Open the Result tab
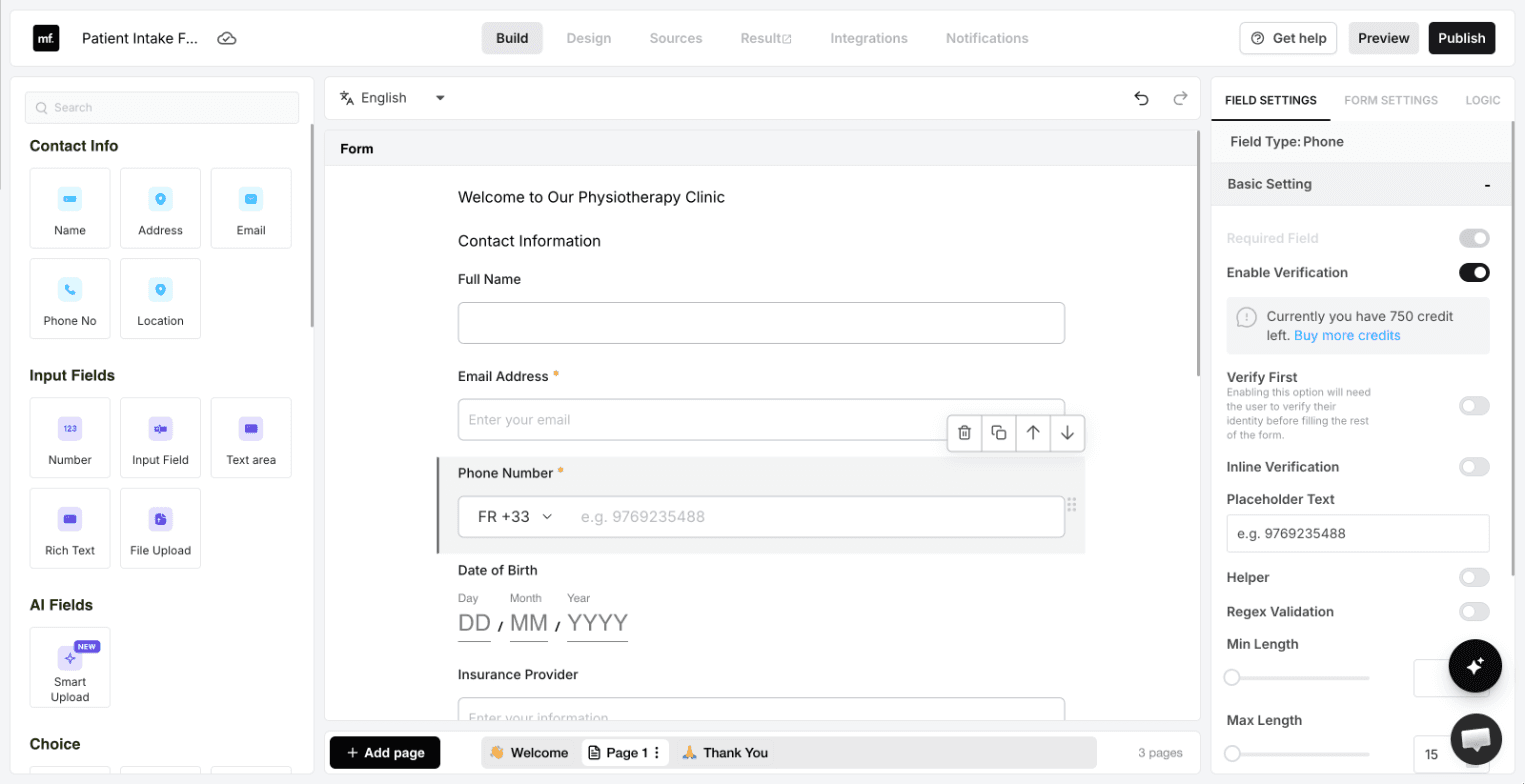The image size is (1525, 784). coord(766,38)
